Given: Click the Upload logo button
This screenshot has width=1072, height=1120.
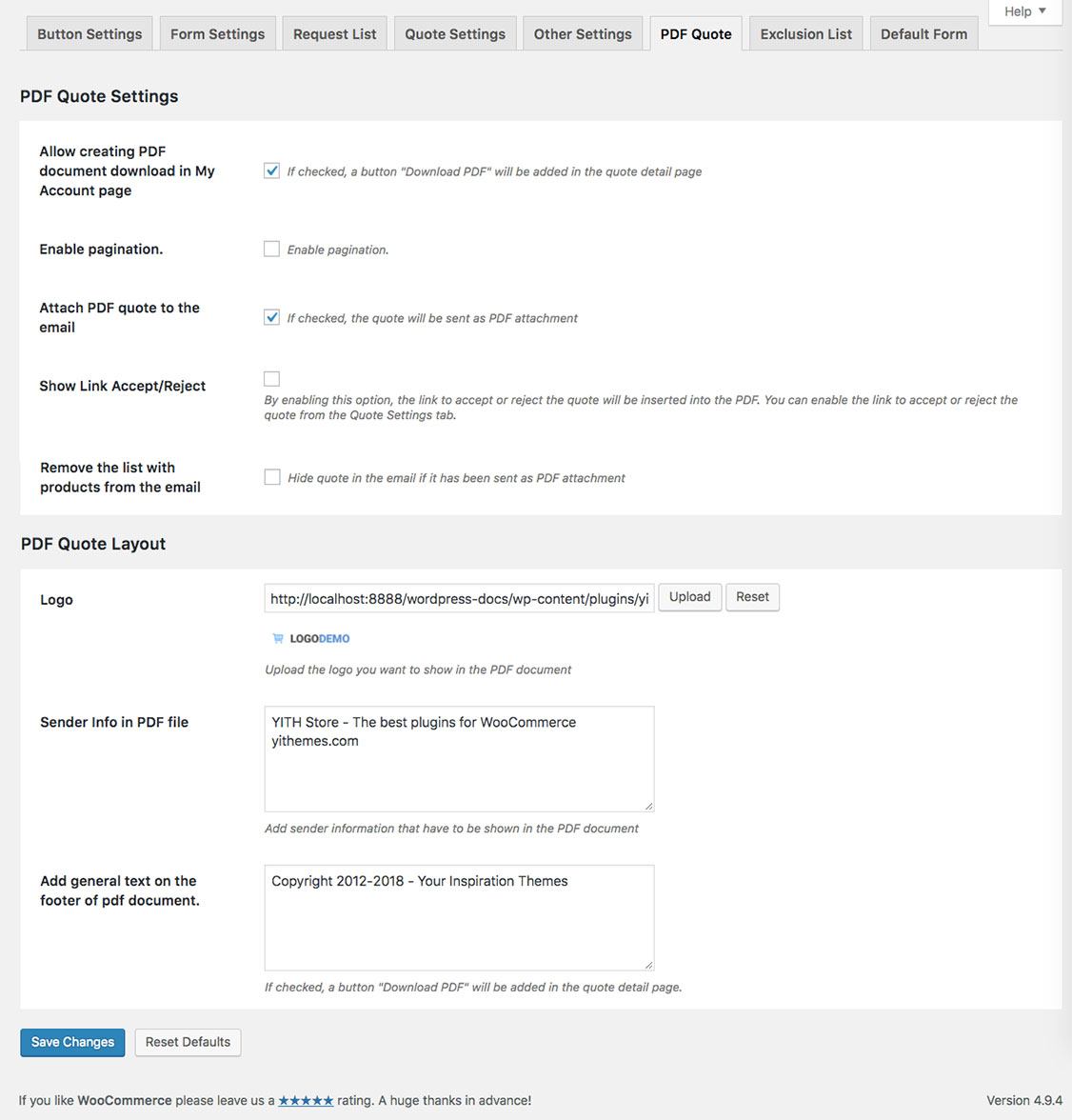Looking at the screenshot, I should tap(690, 597).
